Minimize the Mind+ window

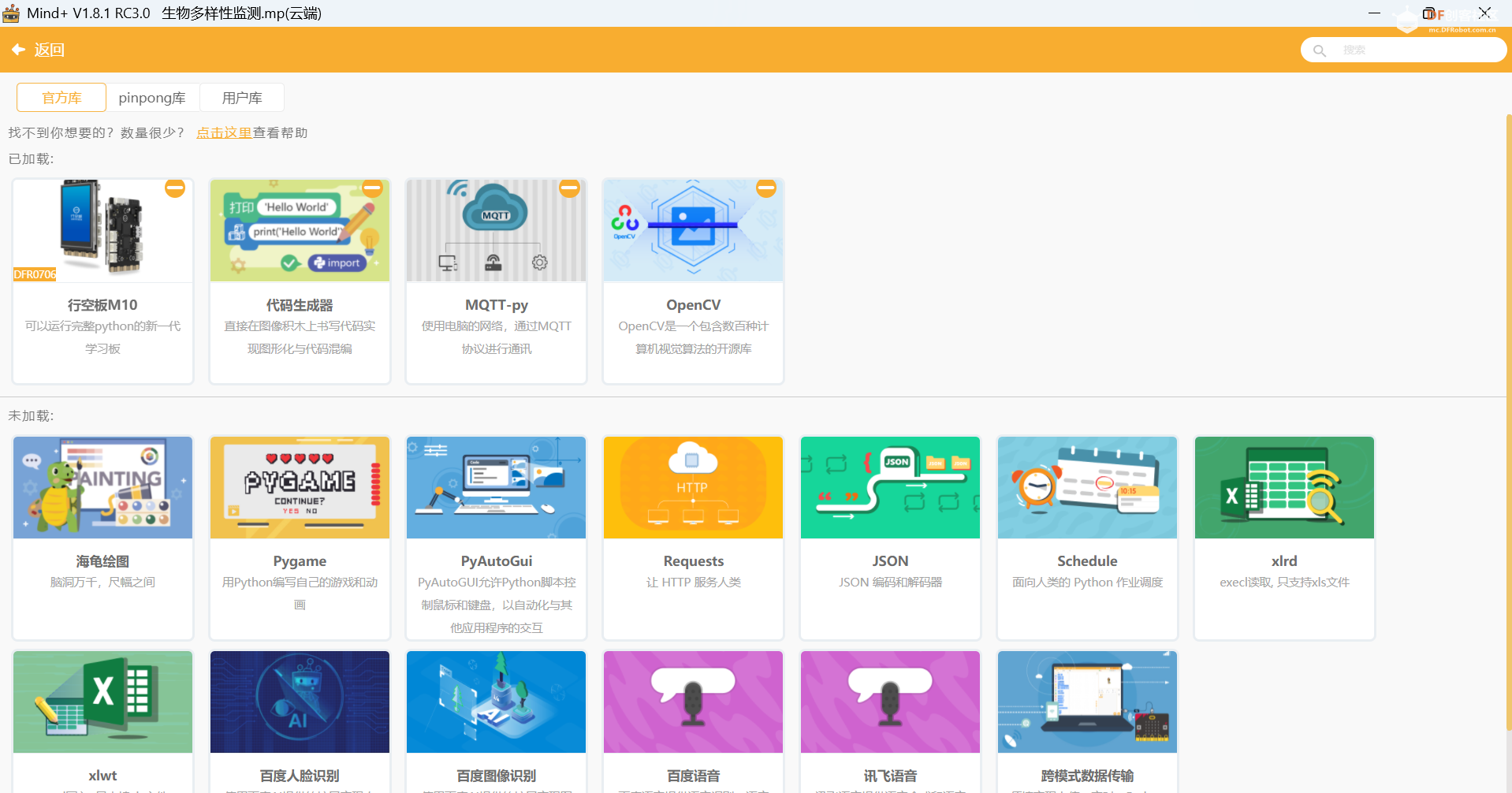[1374, 13]
